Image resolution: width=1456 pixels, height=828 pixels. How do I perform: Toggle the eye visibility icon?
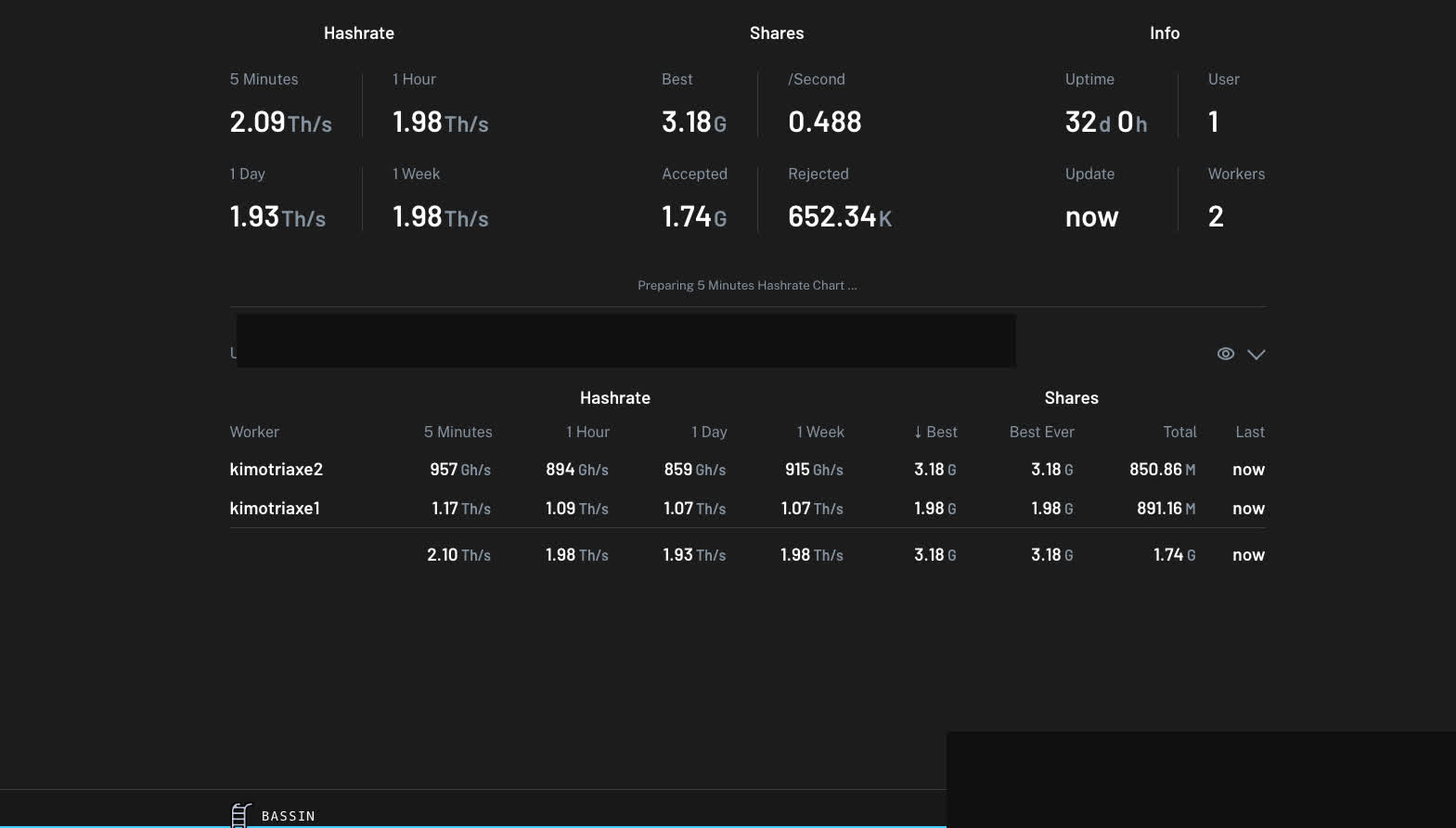click(x=1225, y=354)
